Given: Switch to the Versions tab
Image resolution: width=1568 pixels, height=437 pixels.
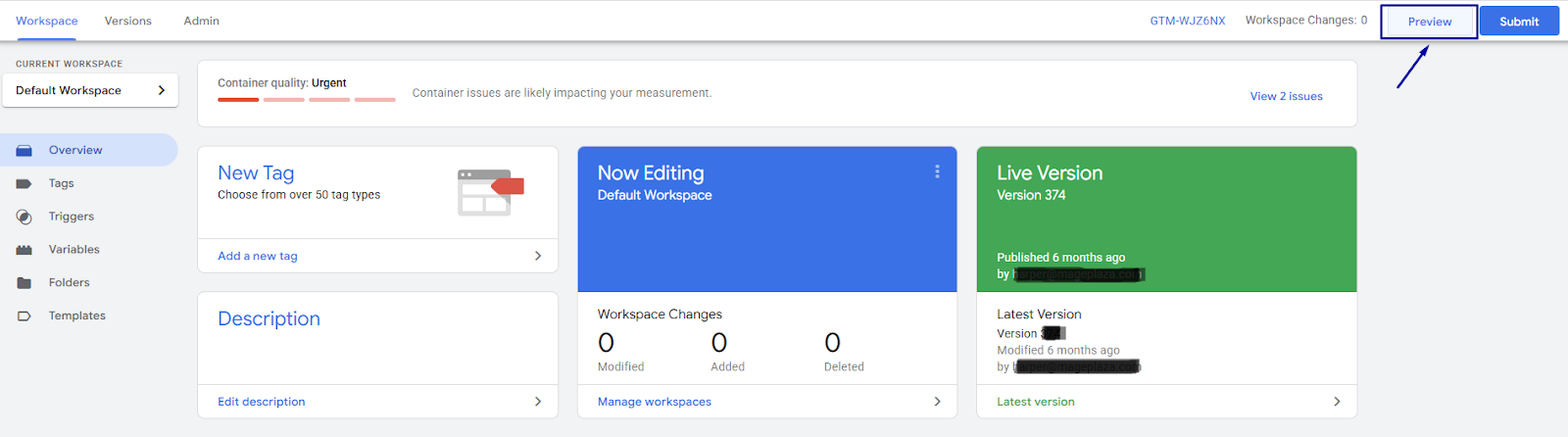Looking at the screenshot, I should (128, 21).
